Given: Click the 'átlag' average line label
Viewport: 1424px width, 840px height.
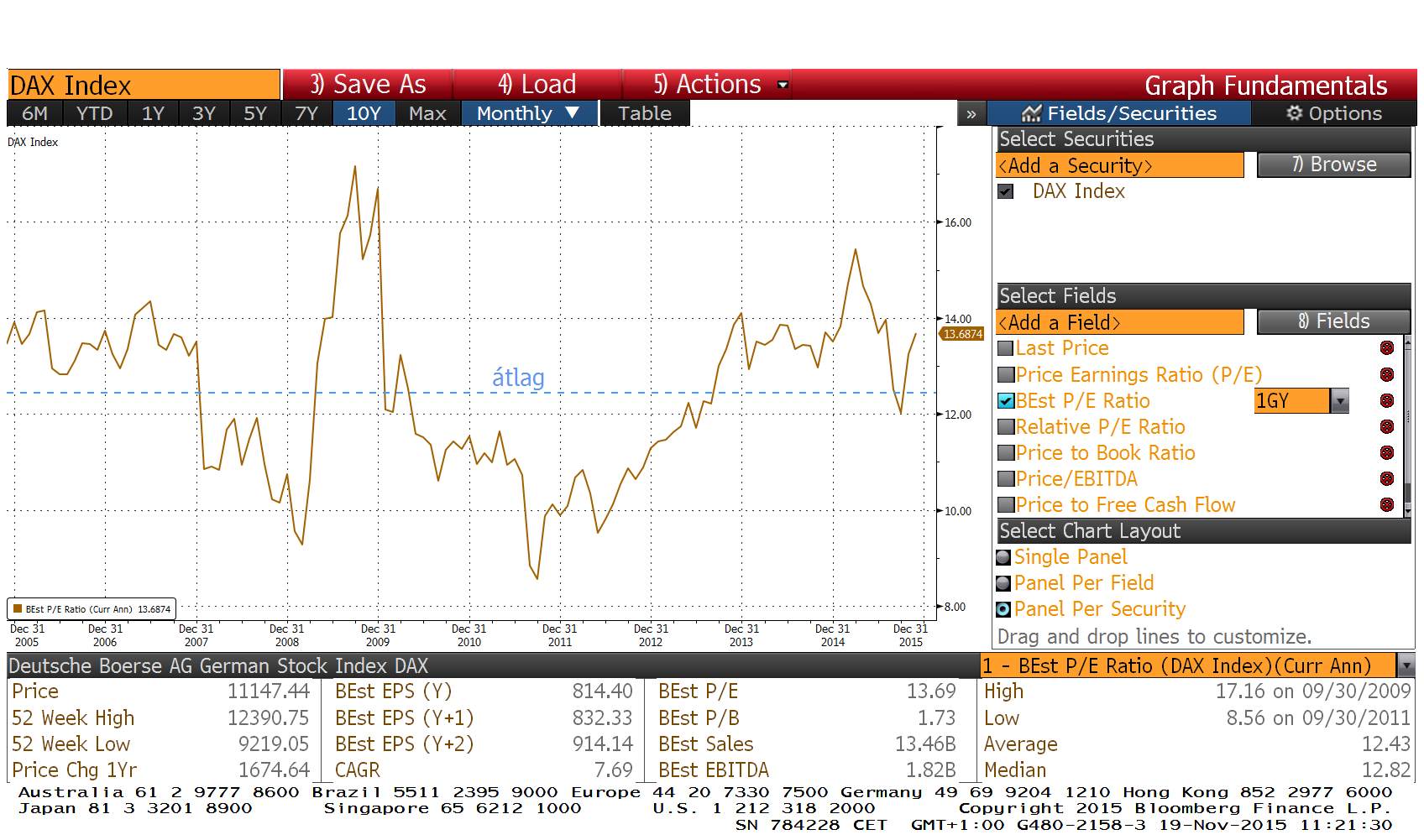Looking at the screenshot, I should [518, 378].
